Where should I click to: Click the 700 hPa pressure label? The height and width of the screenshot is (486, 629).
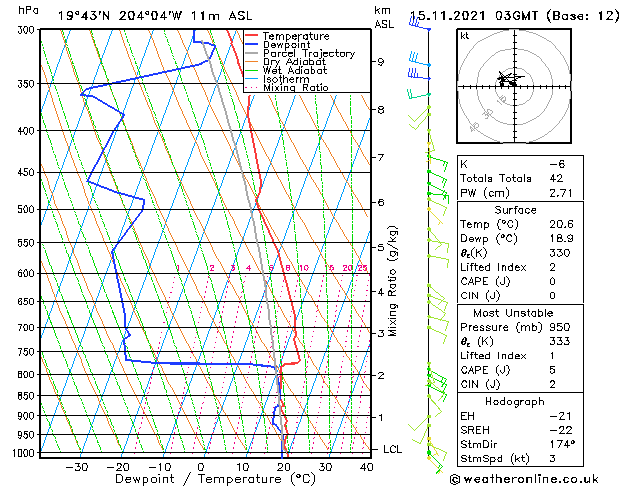28,328
